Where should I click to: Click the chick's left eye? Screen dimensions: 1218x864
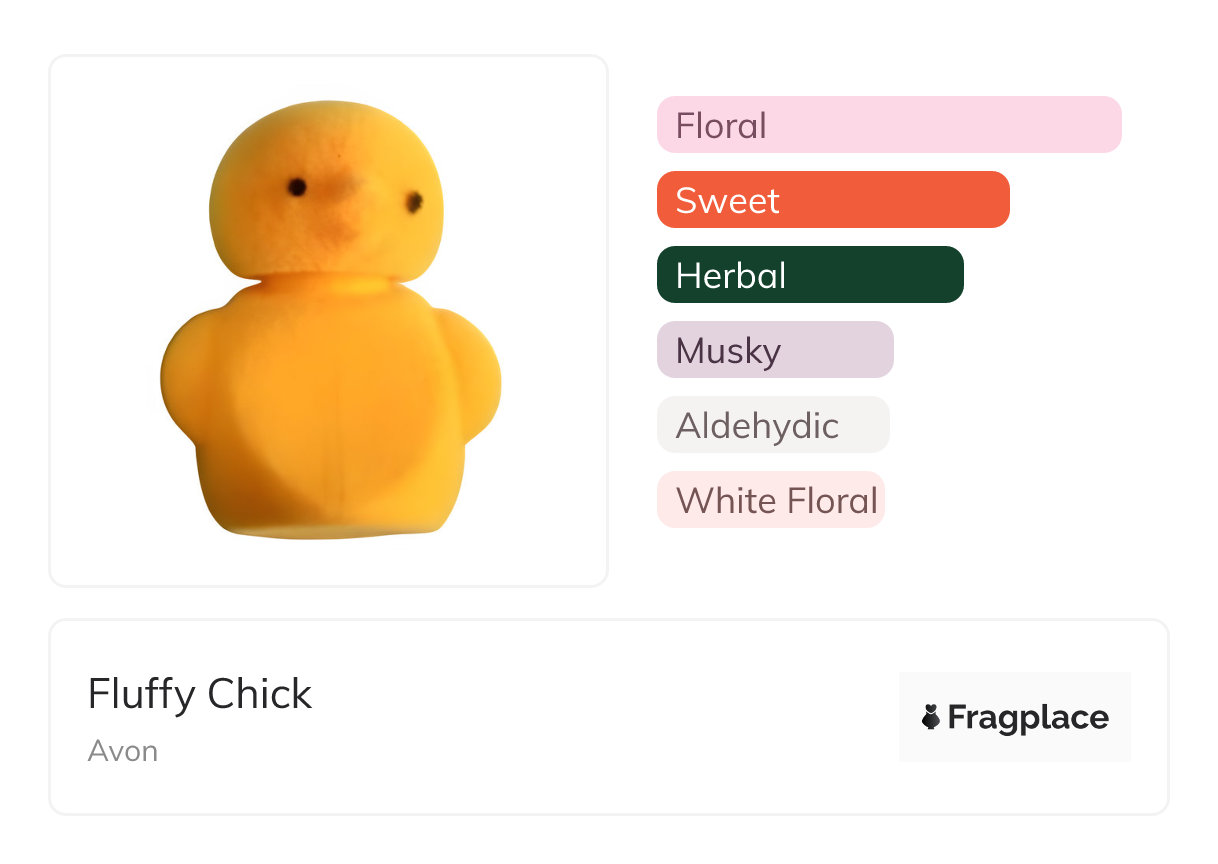(297, 187)
